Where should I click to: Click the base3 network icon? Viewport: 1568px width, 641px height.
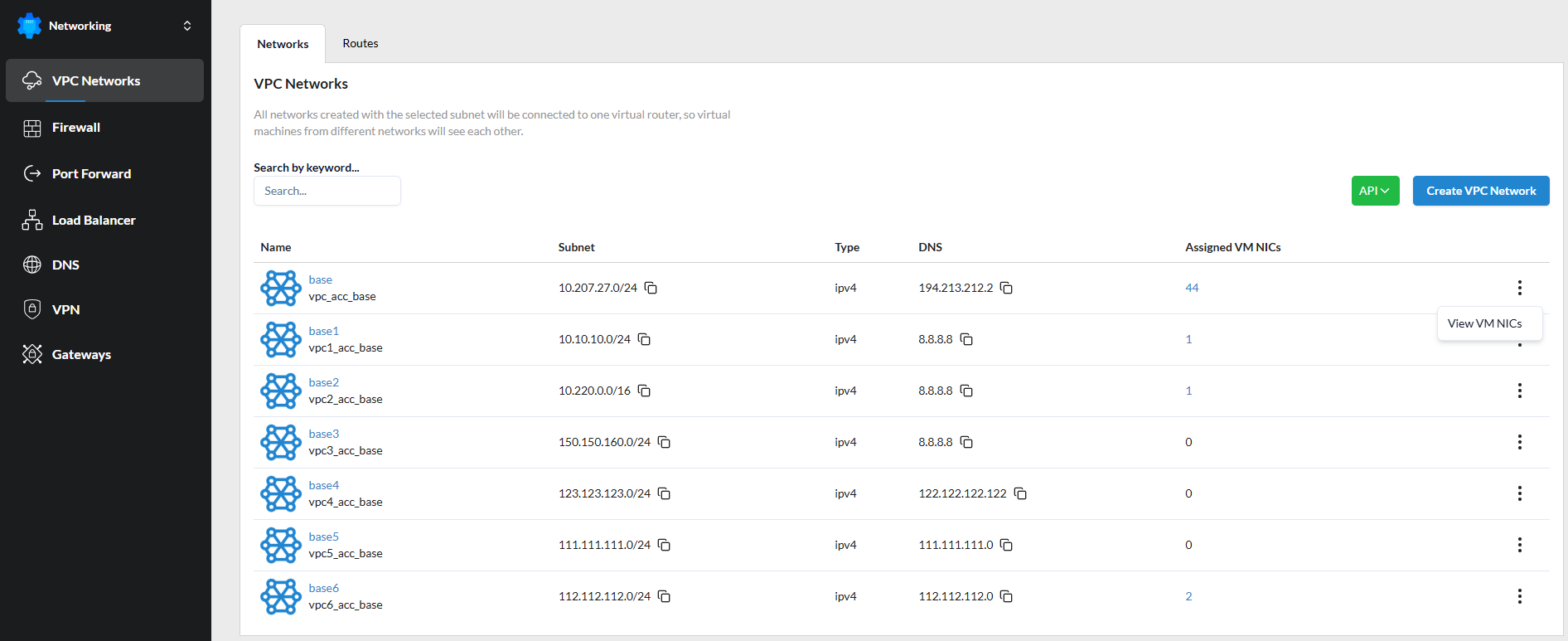(281, 443)
